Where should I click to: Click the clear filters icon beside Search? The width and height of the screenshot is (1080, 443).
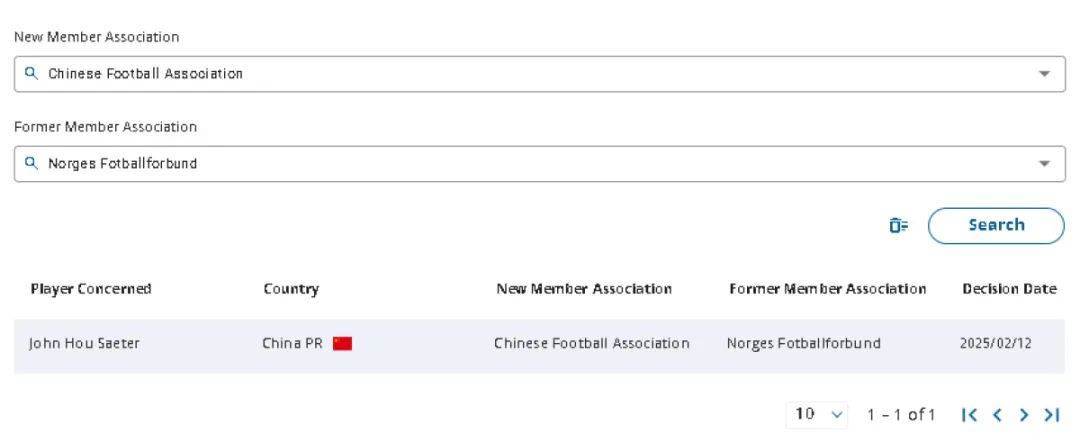coord(898,226)
